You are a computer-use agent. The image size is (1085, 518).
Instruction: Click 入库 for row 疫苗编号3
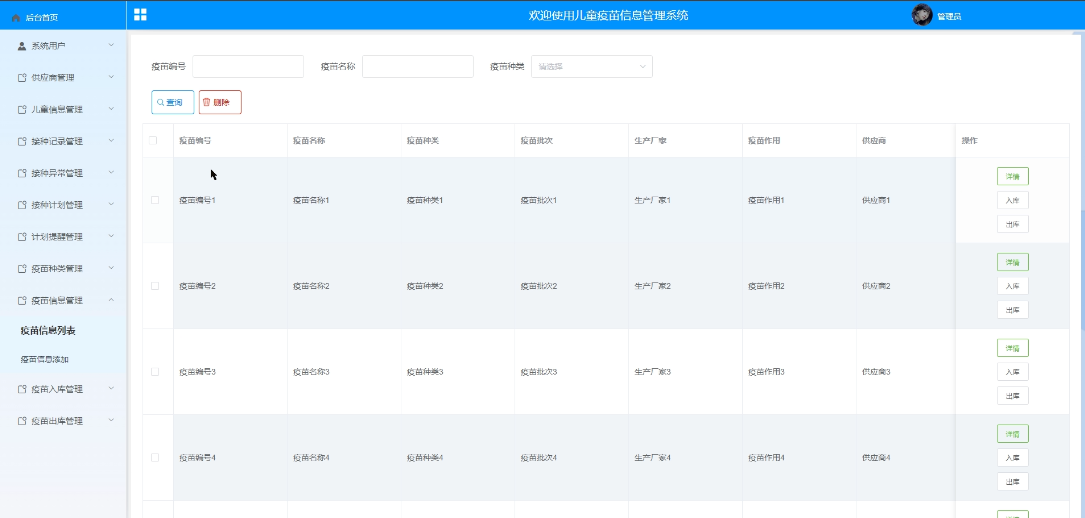tap(1012, 371)
